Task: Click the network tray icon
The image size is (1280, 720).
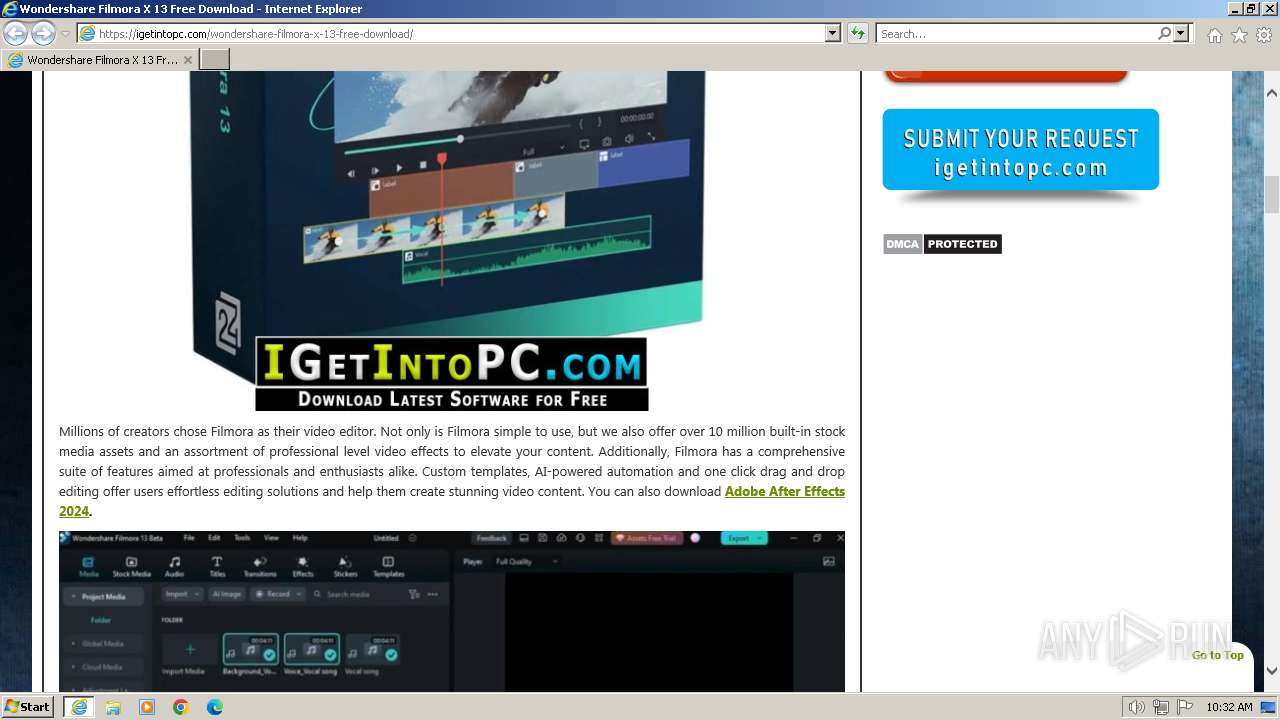Action: 1161,707
